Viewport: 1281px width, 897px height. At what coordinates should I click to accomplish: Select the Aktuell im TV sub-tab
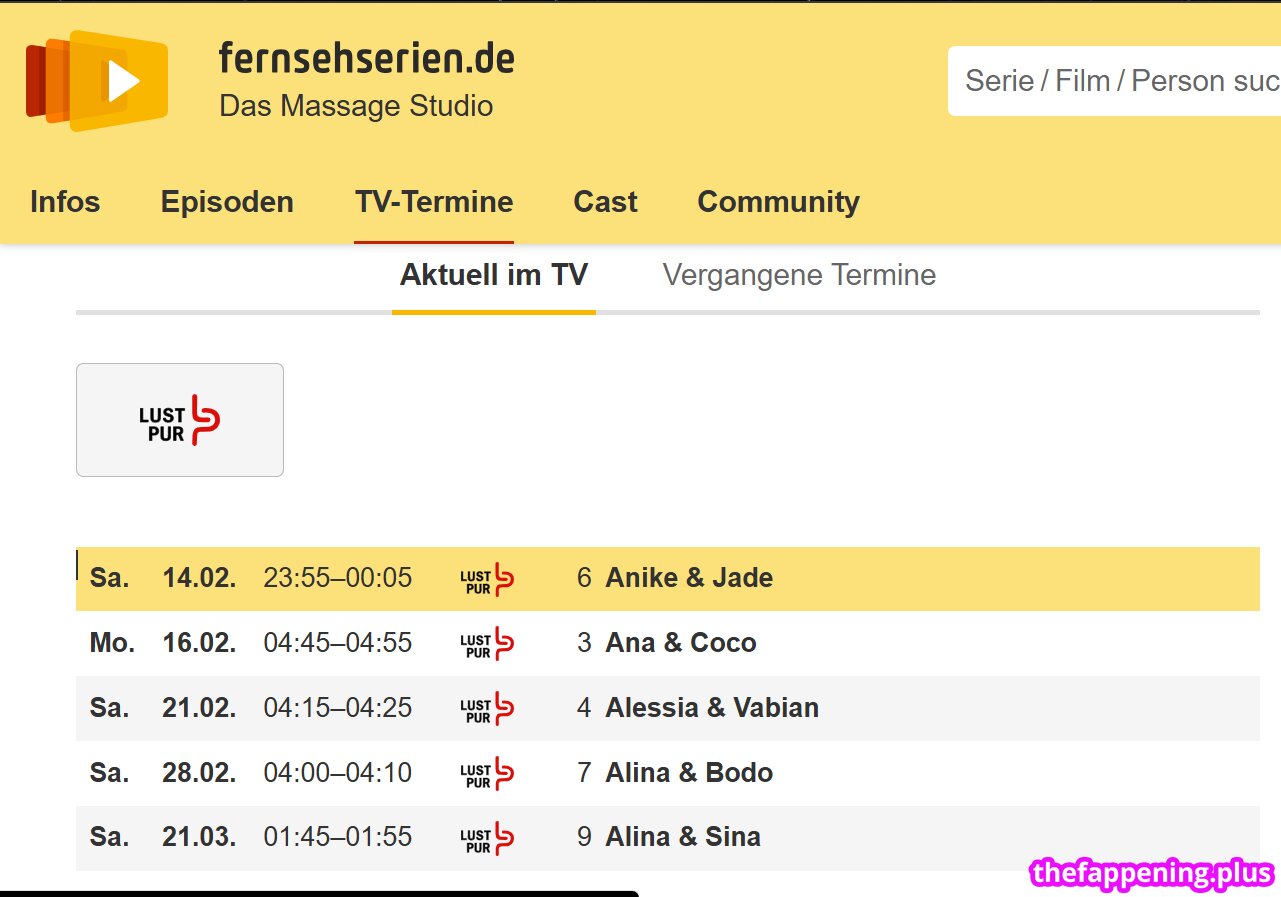[x=494, y=275]
